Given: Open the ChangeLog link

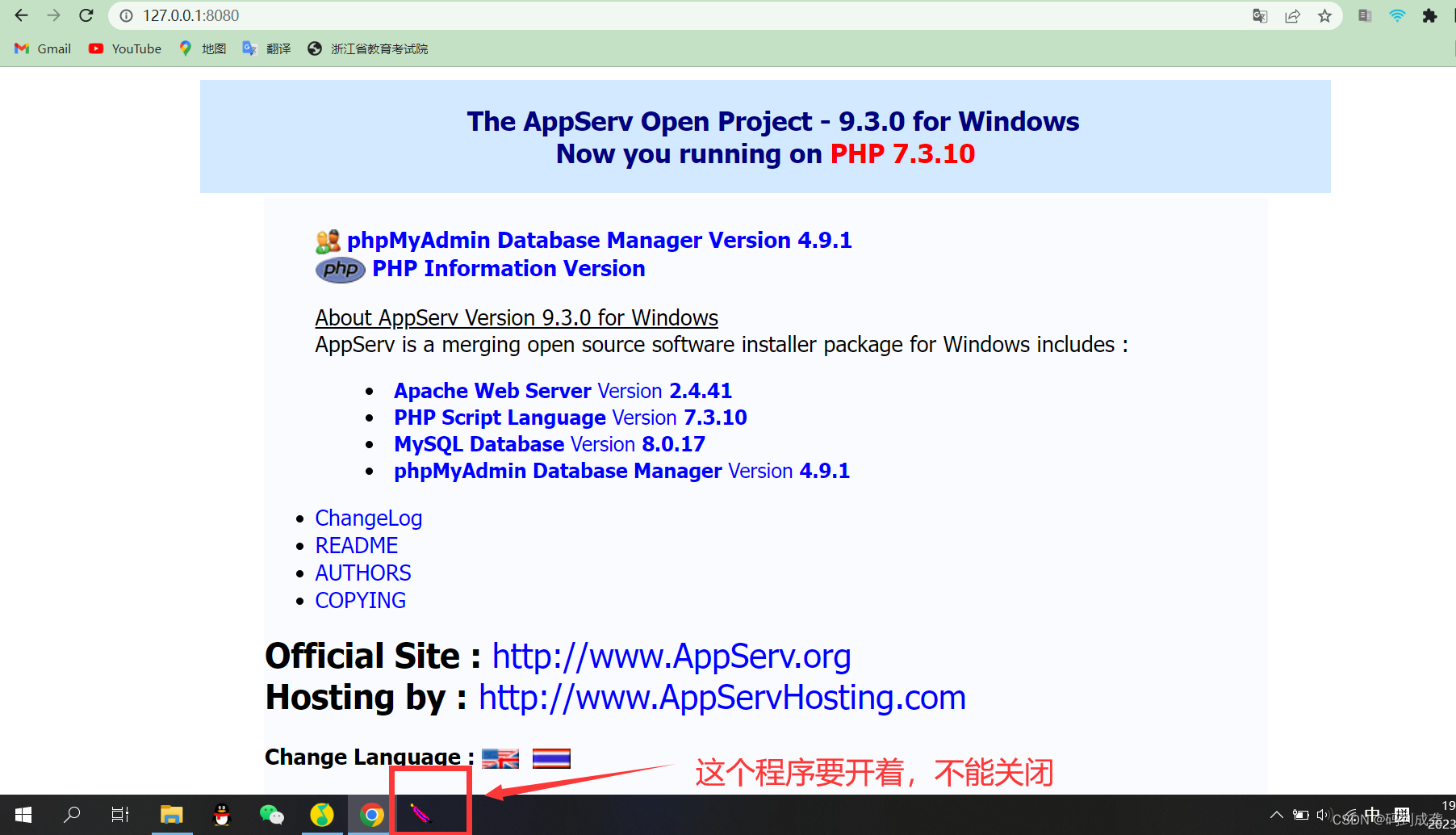Looking at the screenshot, I should tap(369, 518).
